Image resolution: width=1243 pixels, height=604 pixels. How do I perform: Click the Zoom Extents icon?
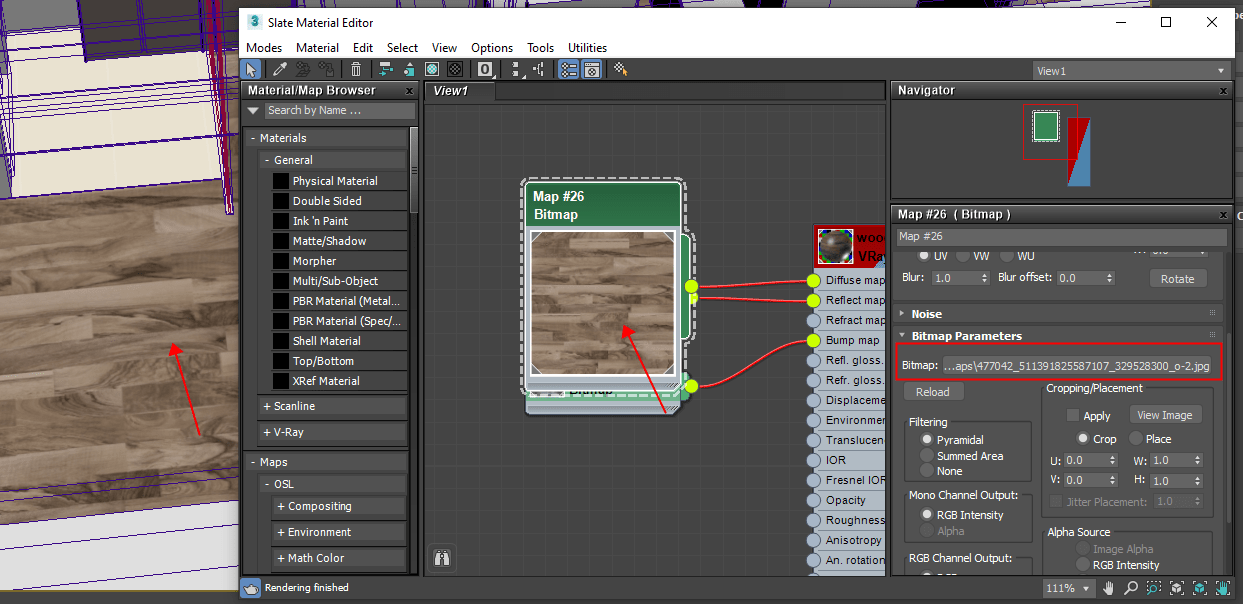[x=1177, y=589]
